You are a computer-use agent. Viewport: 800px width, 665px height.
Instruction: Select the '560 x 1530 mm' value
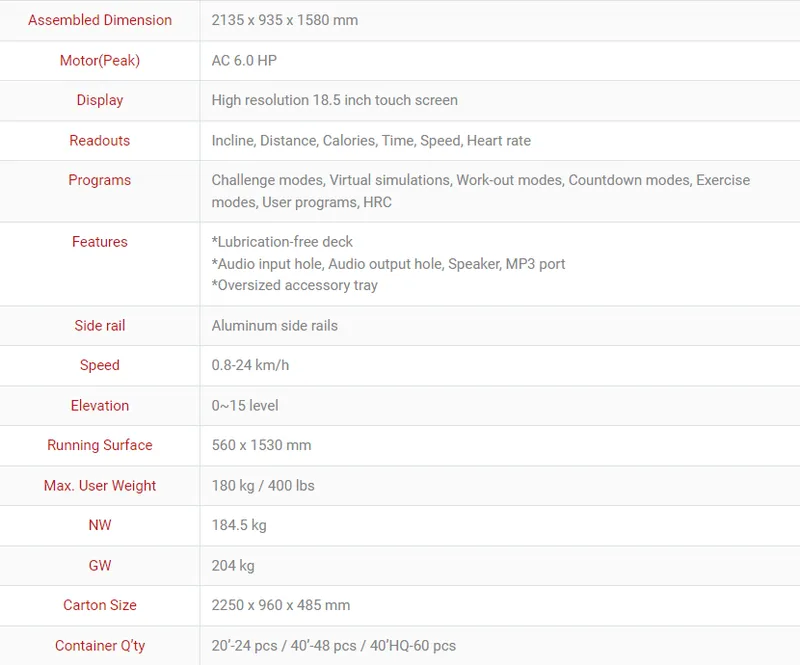point(261,445)
